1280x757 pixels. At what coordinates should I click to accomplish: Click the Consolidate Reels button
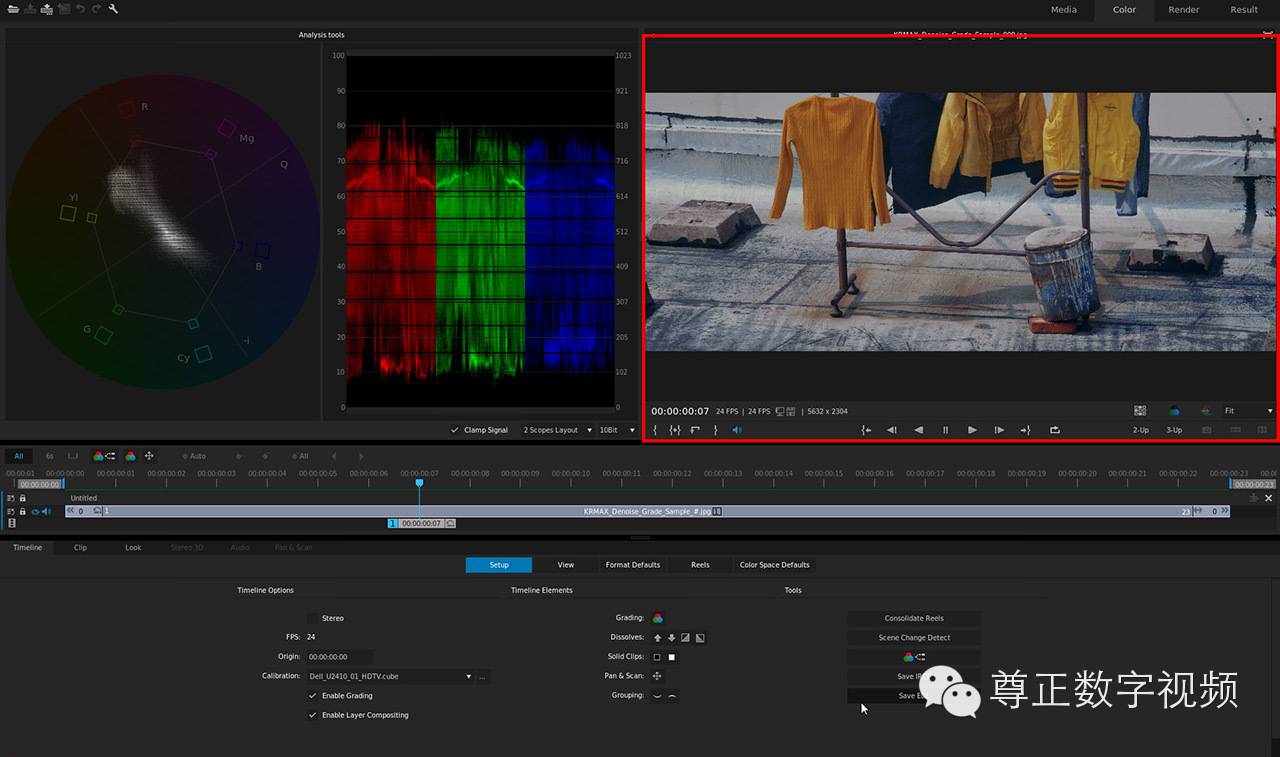click(x=914, y=618)
